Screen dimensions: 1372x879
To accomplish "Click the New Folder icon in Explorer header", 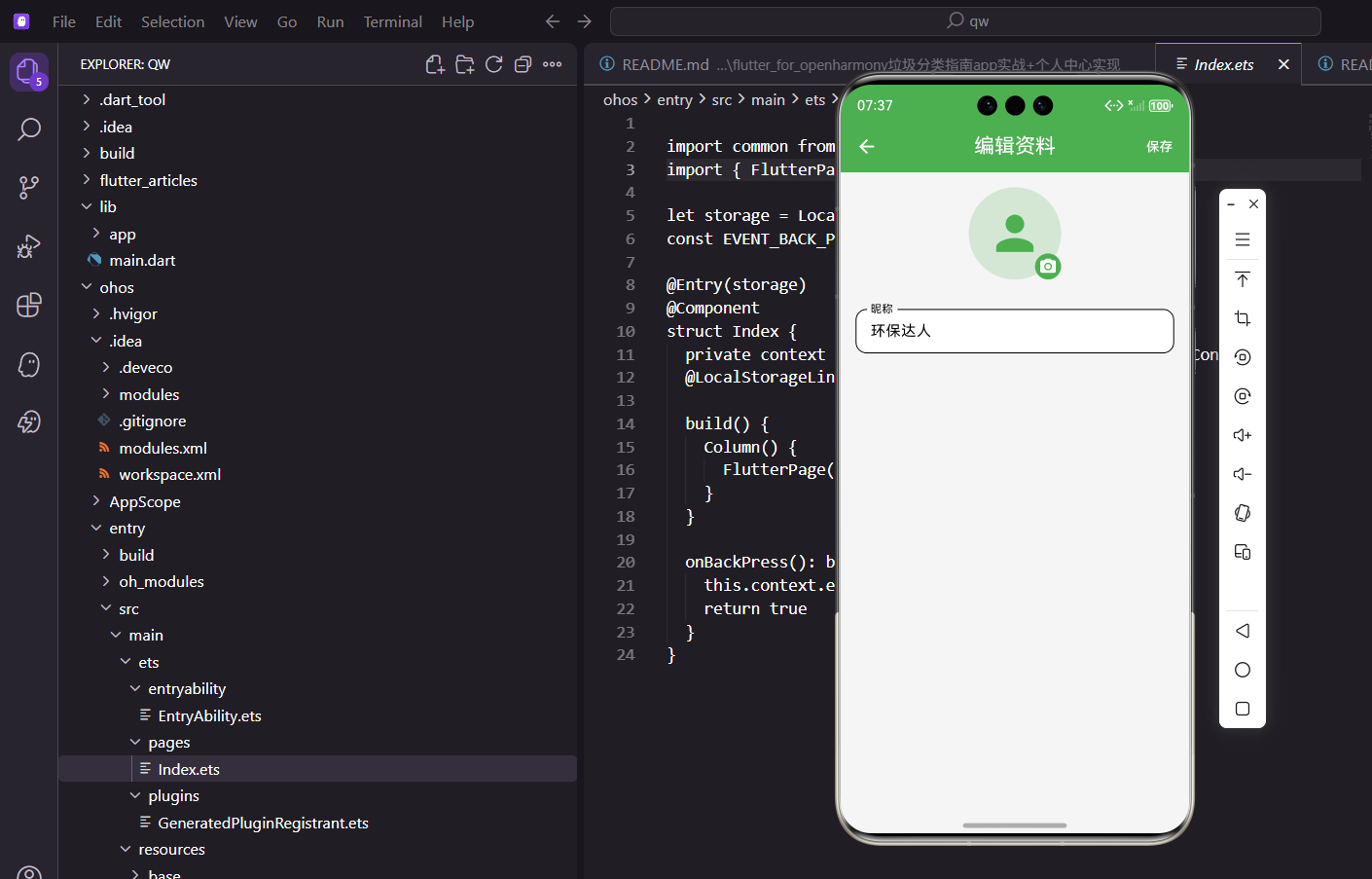I will [x=465, y=64].
